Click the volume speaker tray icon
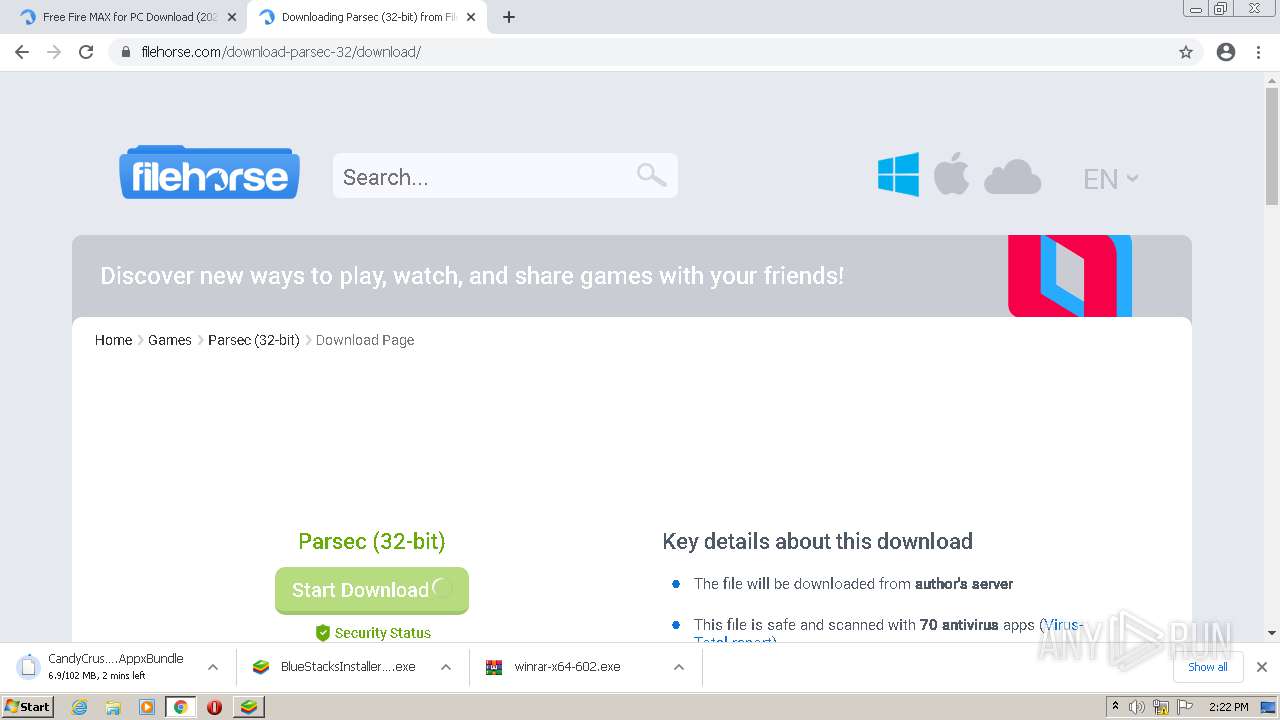 point(1137,707)
